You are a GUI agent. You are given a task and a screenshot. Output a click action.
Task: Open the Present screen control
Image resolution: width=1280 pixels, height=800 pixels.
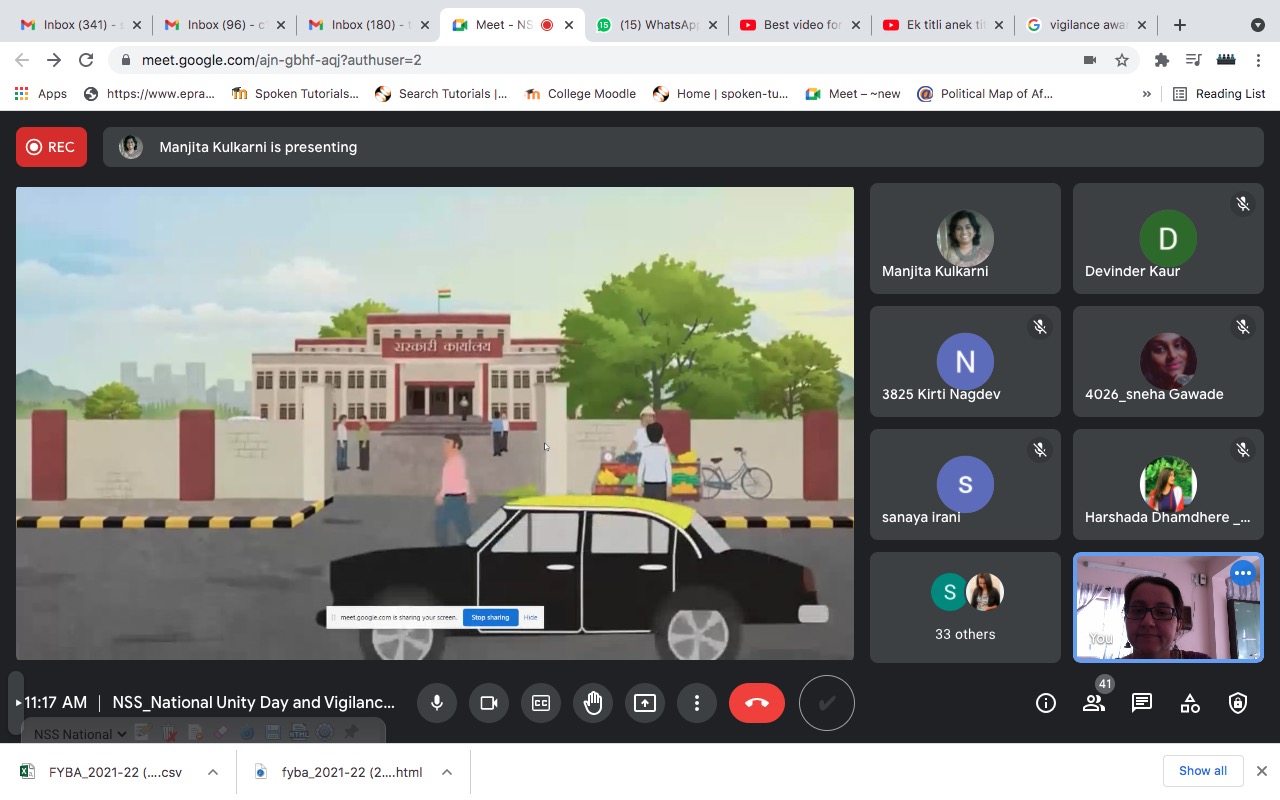pyautogui.click(x=645, y=703)
